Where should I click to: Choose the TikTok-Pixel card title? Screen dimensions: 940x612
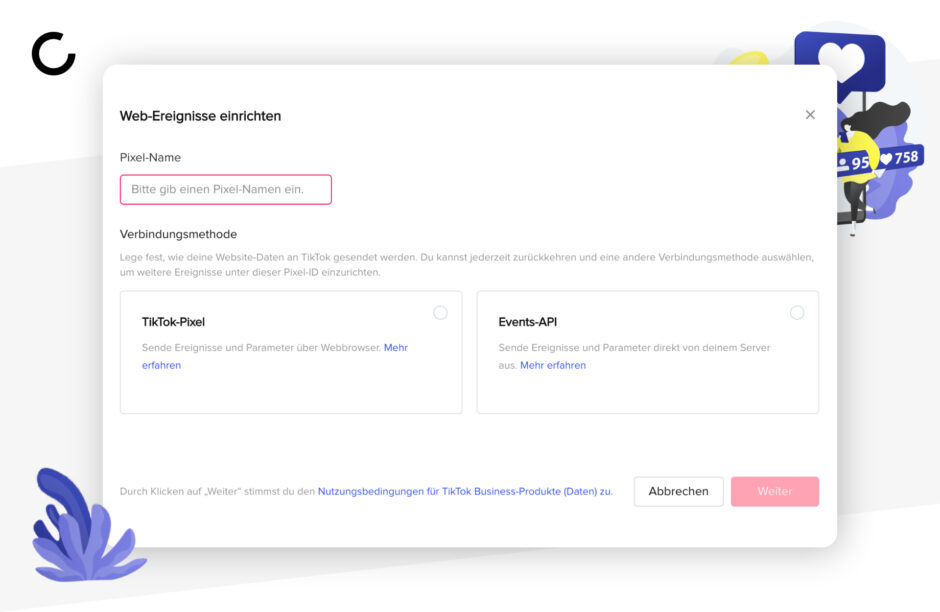pyautogui.click(x=173, y=322)
